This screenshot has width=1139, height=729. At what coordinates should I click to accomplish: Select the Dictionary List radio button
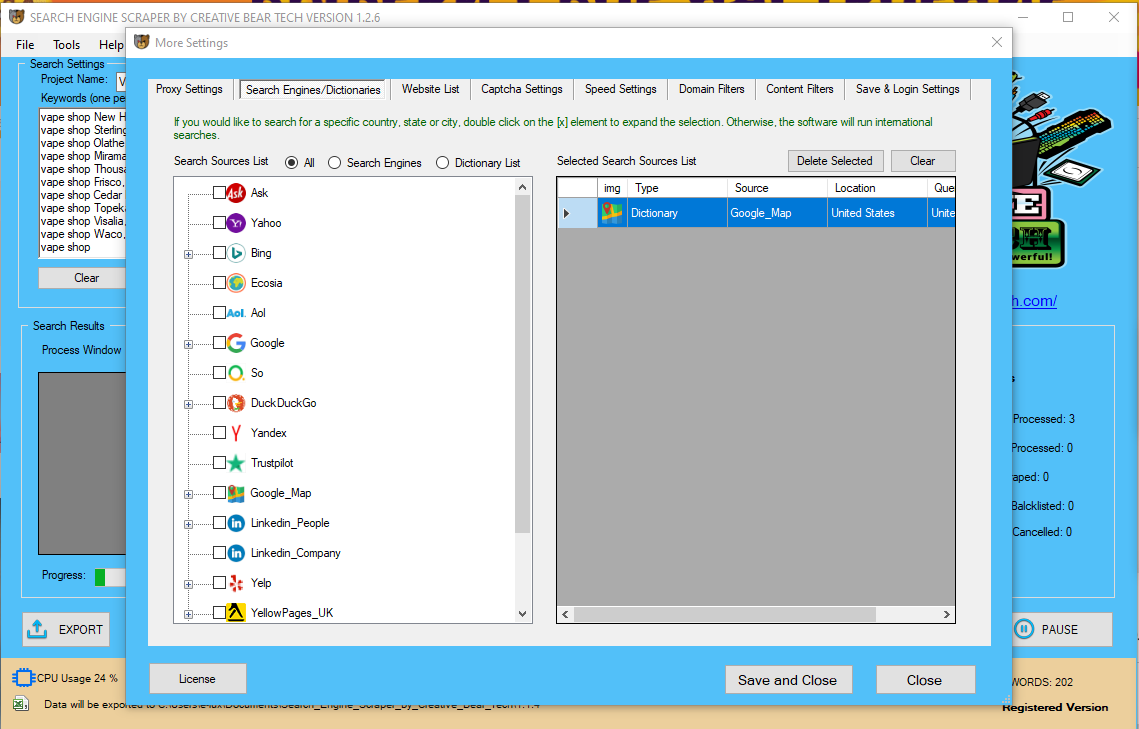[x=442, y=163]
